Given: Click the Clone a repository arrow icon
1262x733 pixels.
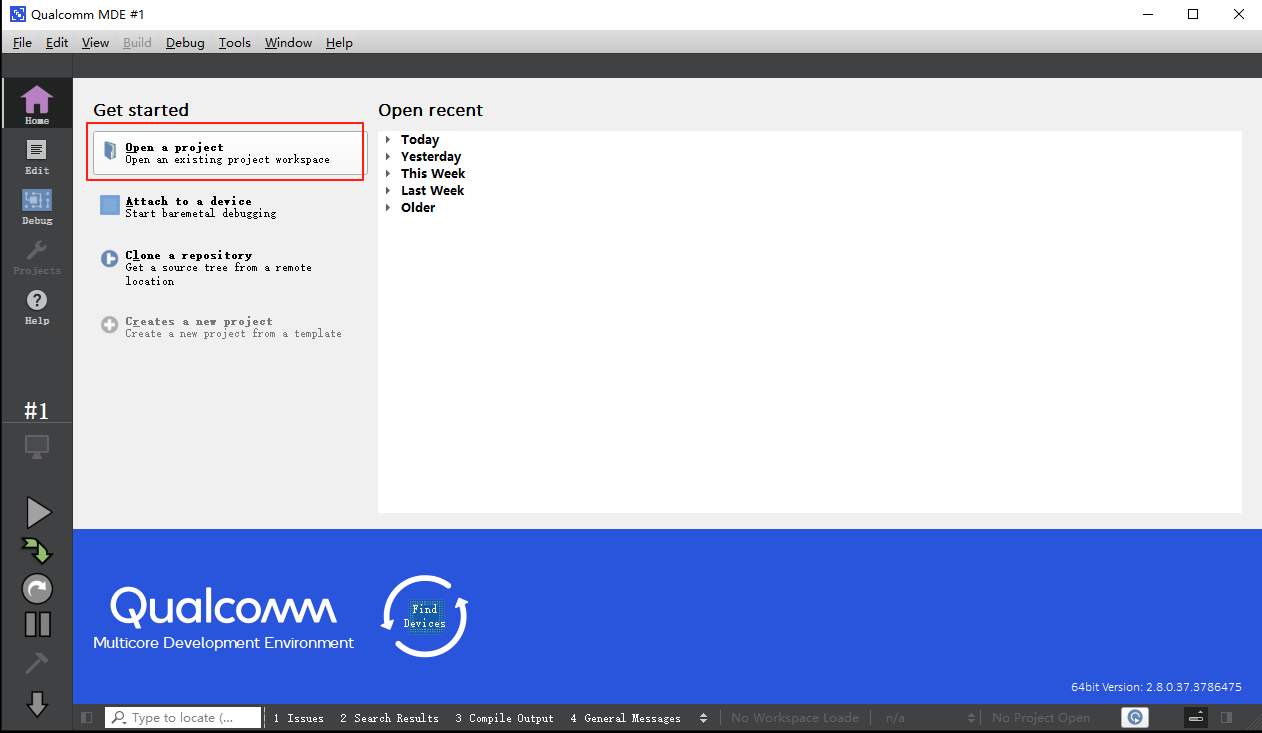Looking at the screenshot, I should (110, 259).
